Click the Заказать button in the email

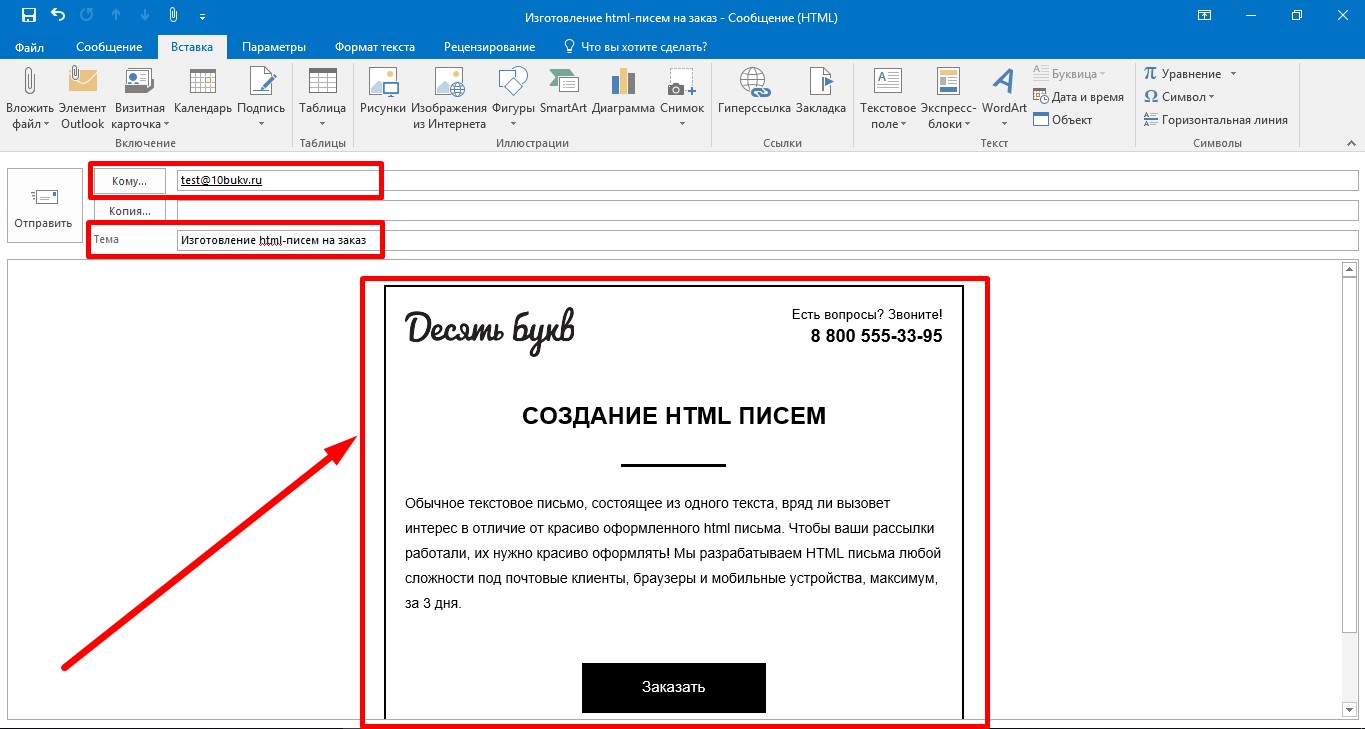point(673,687)
